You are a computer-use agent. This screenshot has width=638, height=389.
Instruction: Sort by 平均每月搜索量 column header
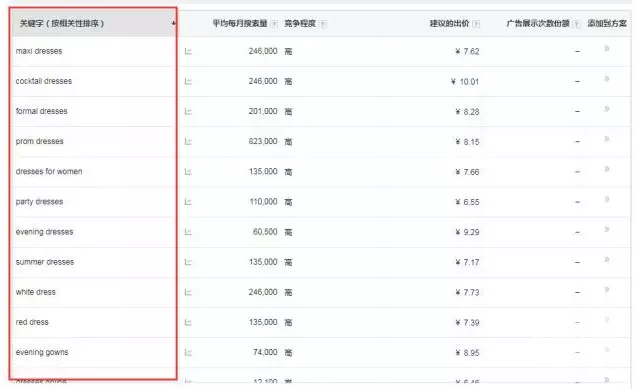pyautogui.click(x=240, y=24)
